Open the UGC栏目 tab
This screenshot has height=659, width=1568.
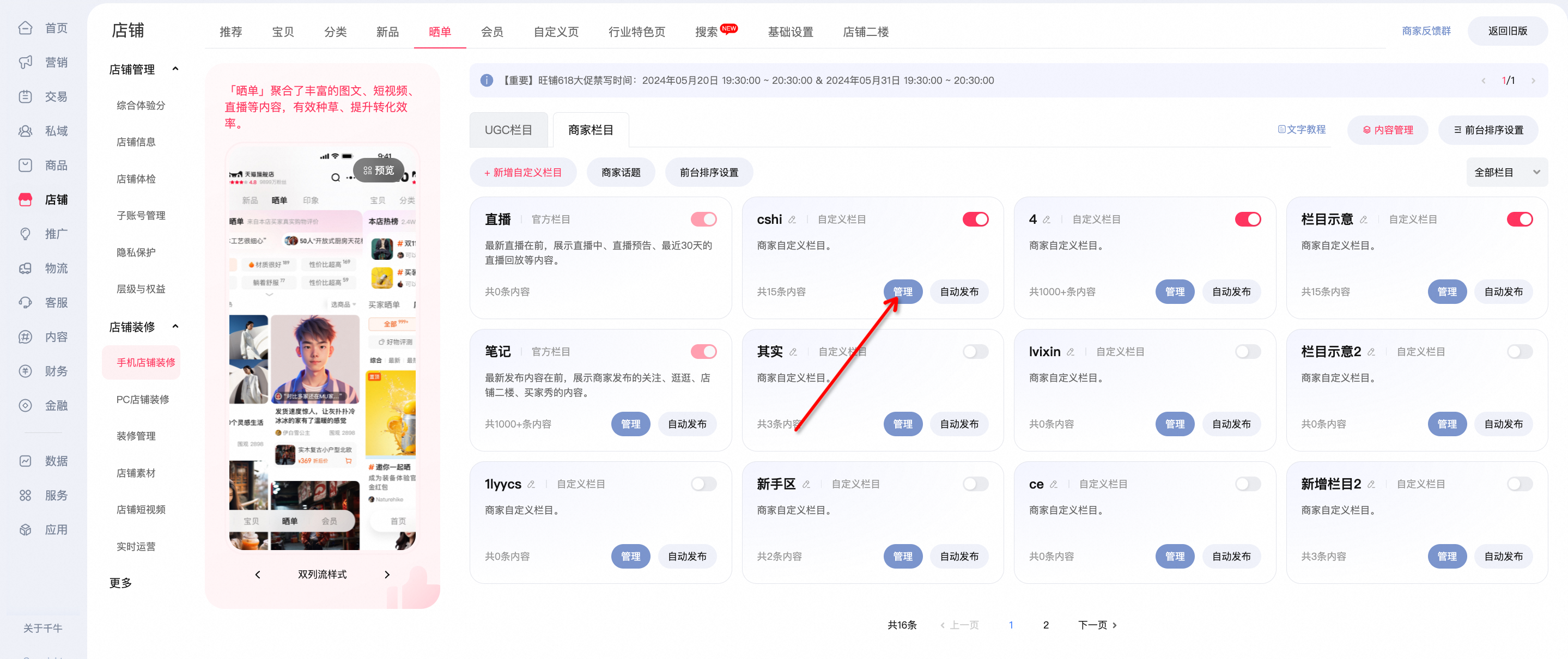tap(508, 130)
